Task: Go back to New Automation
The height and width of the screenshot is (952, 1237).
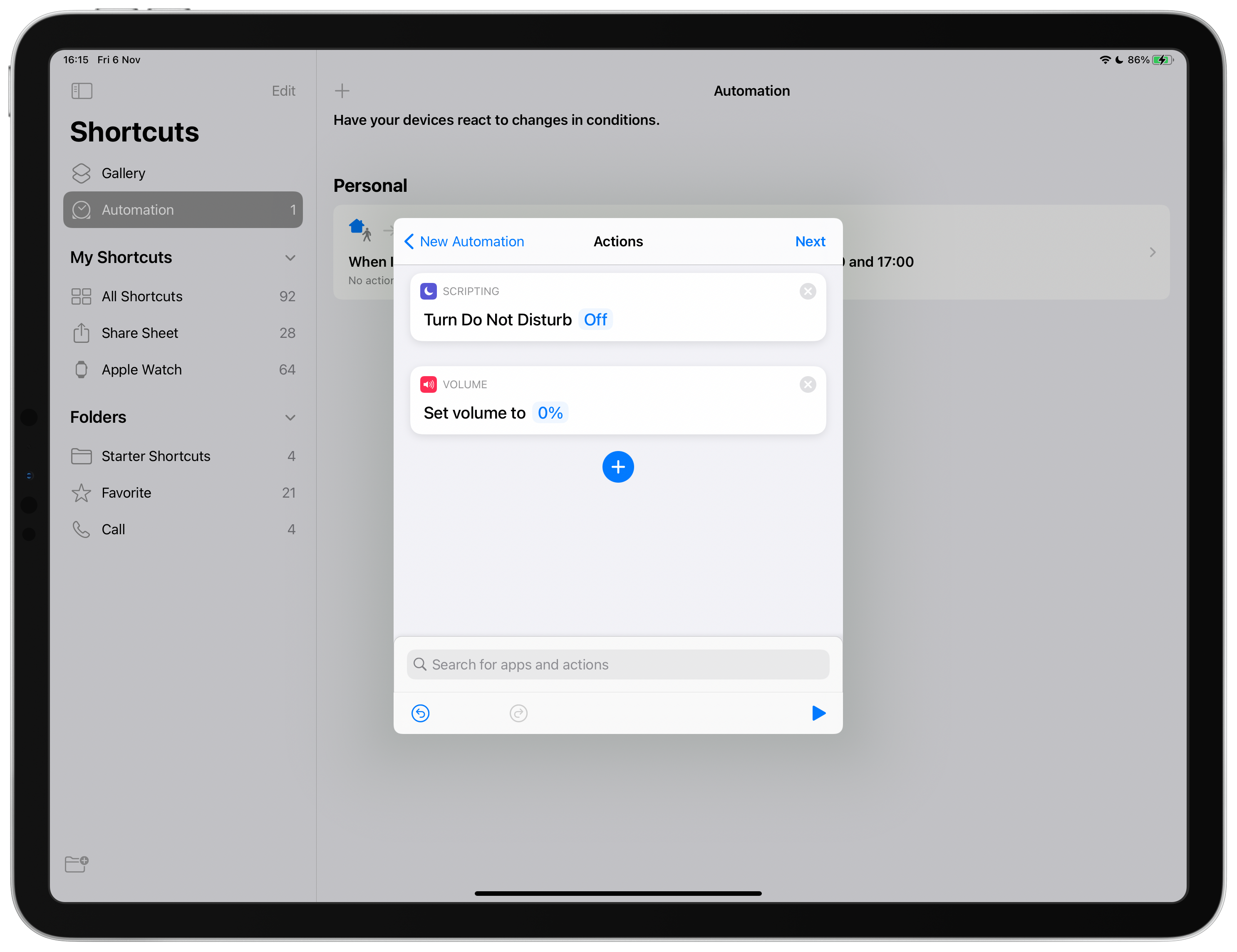Action: click(x=464, y=242)
